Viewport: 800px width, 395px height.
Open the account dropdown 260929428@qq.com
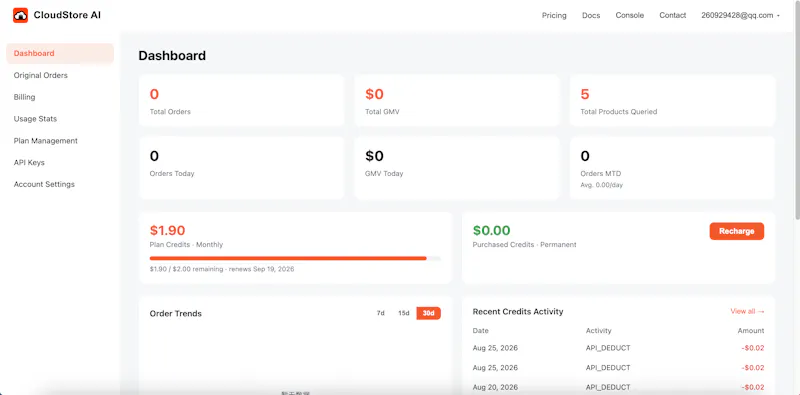click(740, 15)
